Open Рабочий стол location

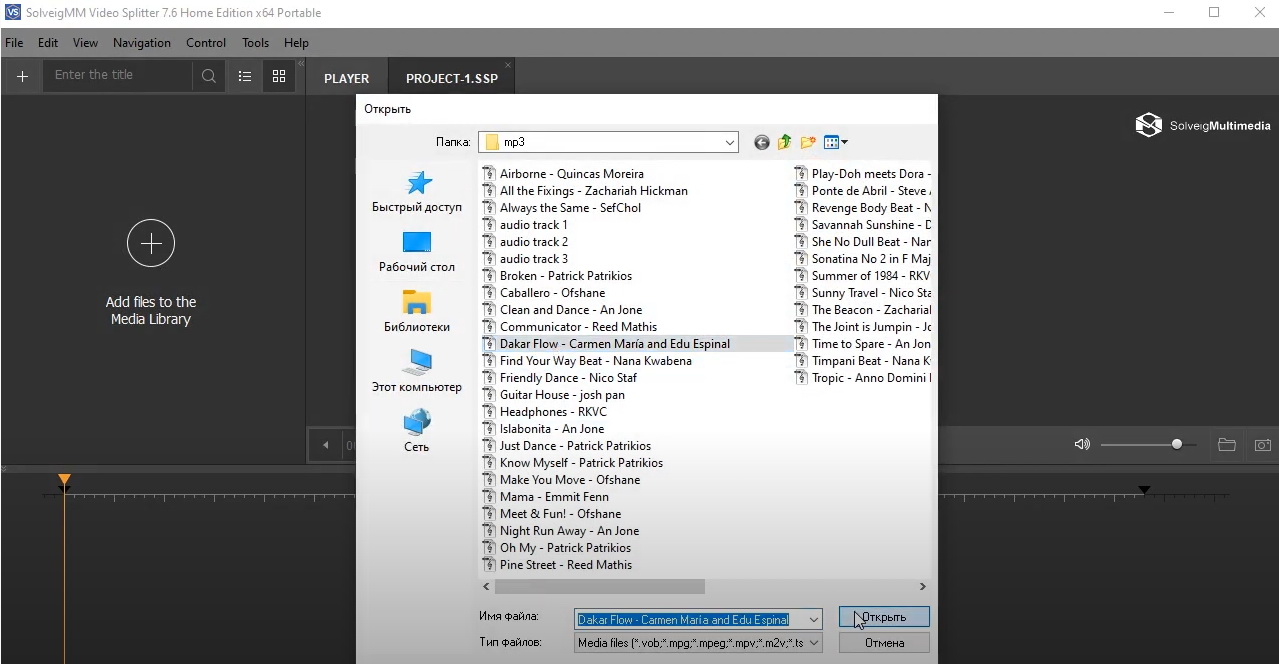tap(417, 252)
